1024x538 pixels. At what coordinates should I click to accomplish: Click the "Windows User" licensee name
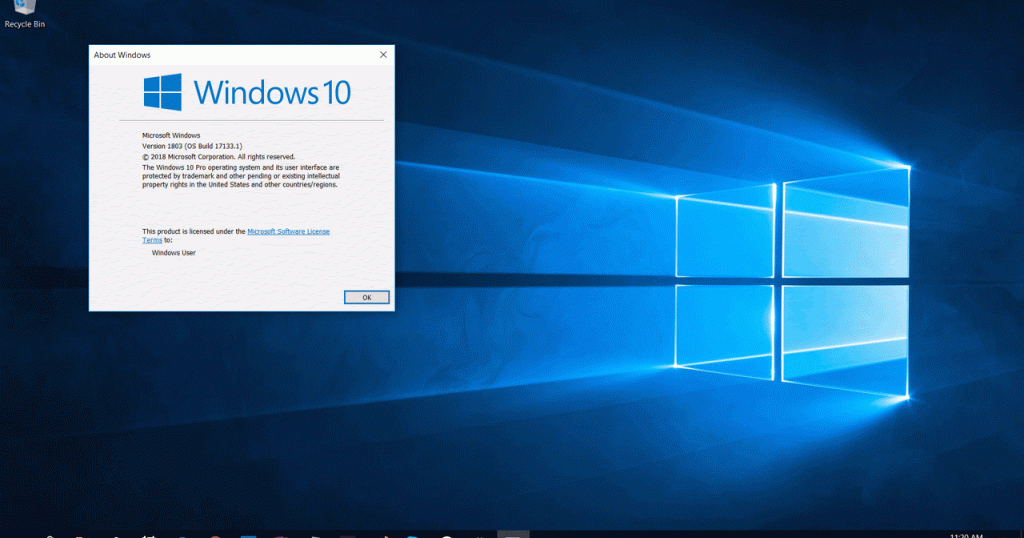point(174,253)
